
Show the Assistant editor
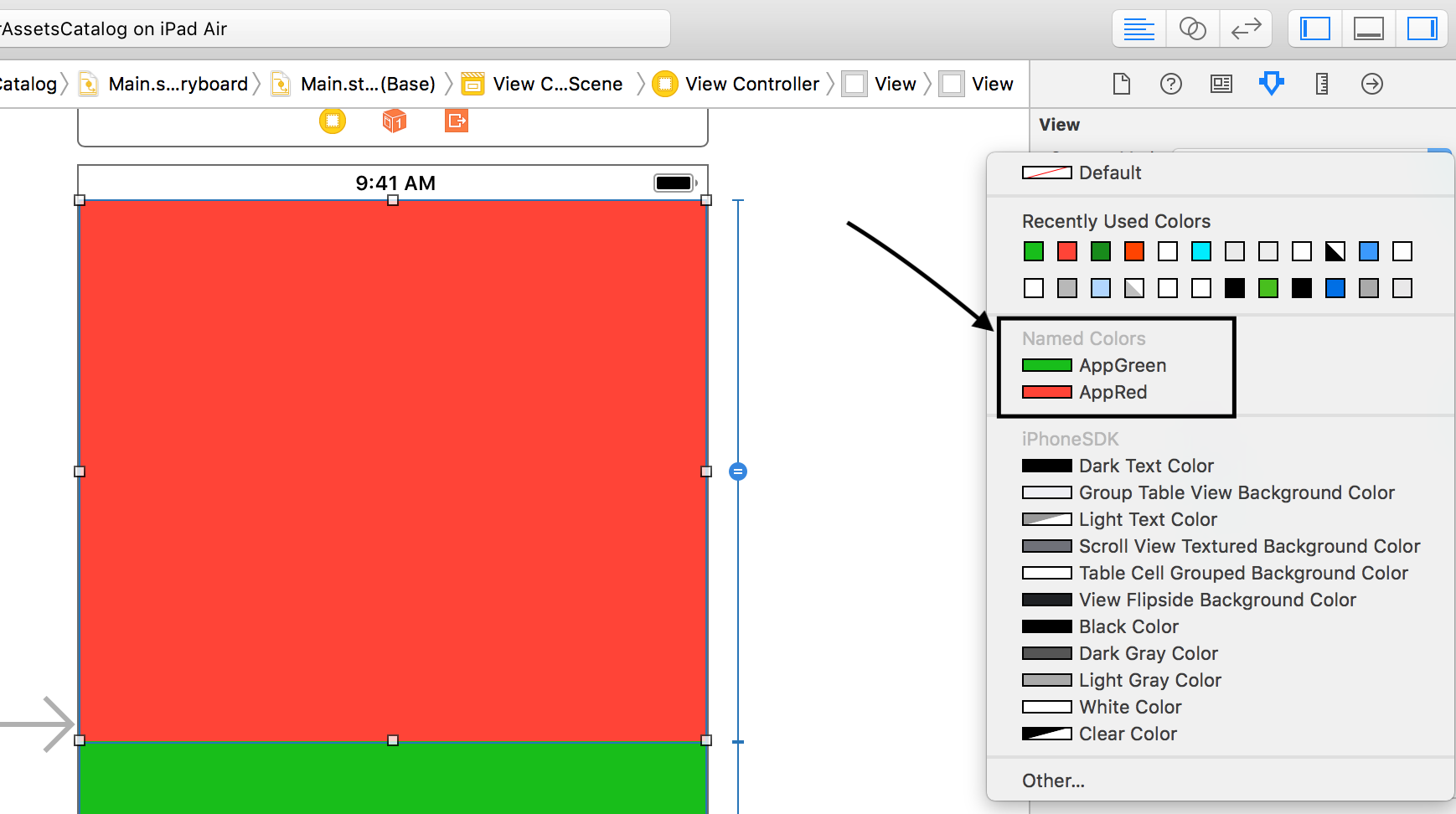1192,29
